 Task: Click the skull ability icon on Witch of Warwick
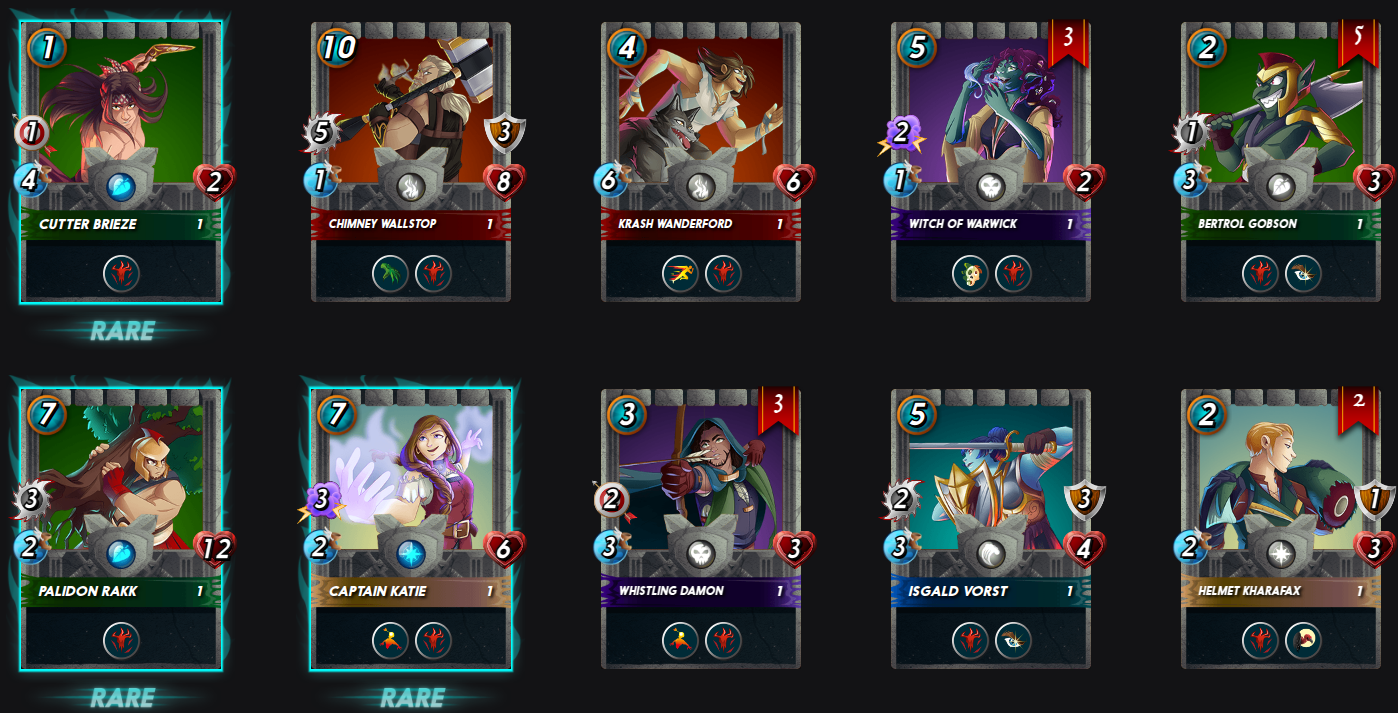coord(970,273)
